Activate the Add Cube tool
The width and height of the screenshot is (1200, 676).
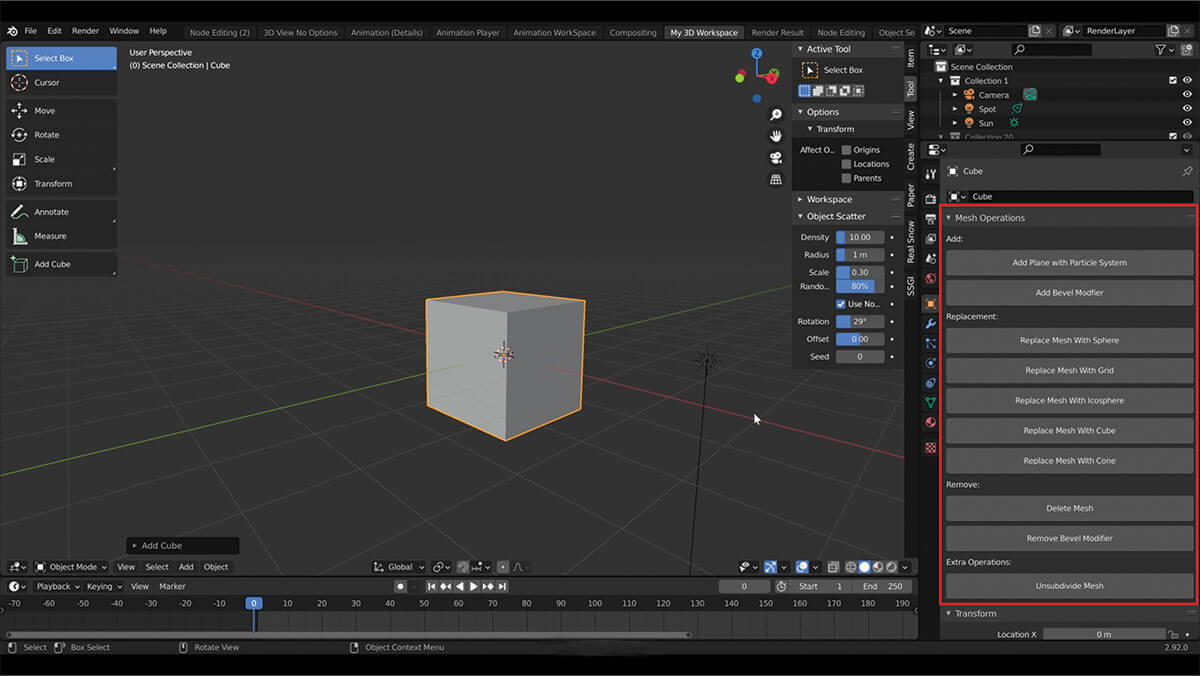click(x=52, y=265)
